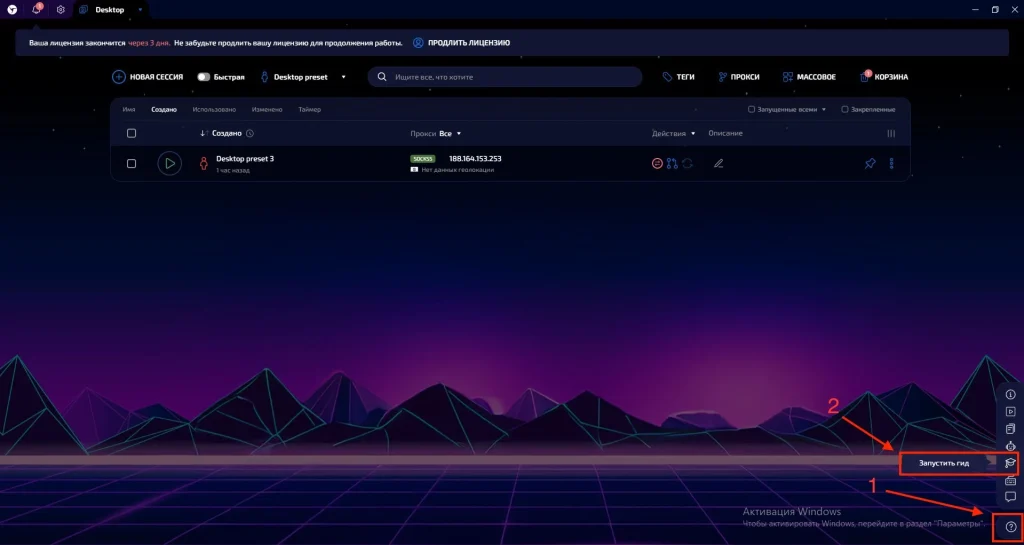Check the Запущенные всеми checkbox
Image resolution: width=1024 pixels, height=545 pixels.
[x=752, y=110]
